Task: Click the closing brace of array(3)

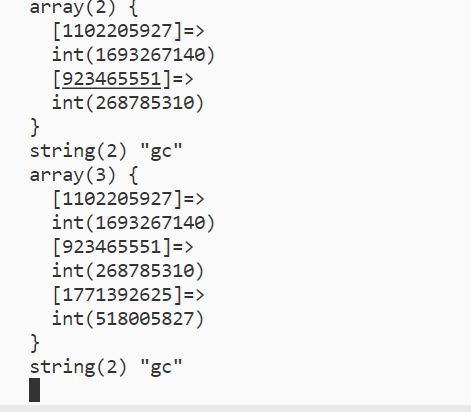Action: 35,343
